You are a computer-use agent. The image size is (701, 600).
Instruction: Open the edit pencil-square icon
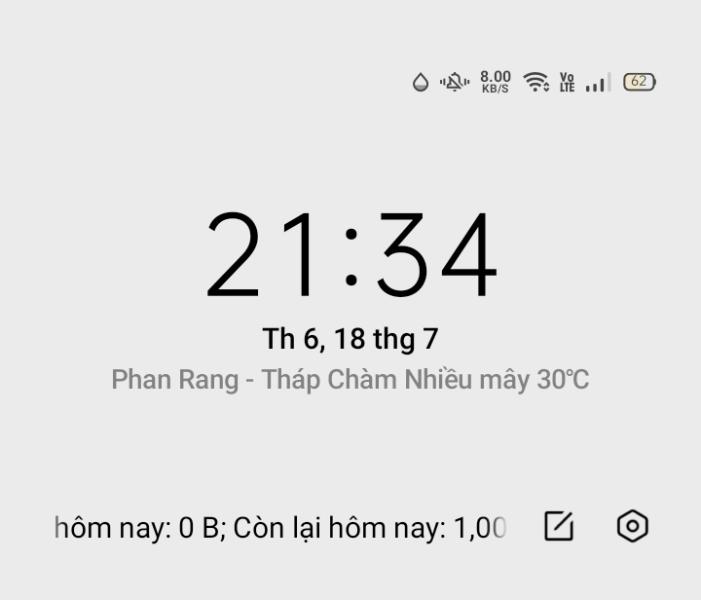click(x=558, y=526)
